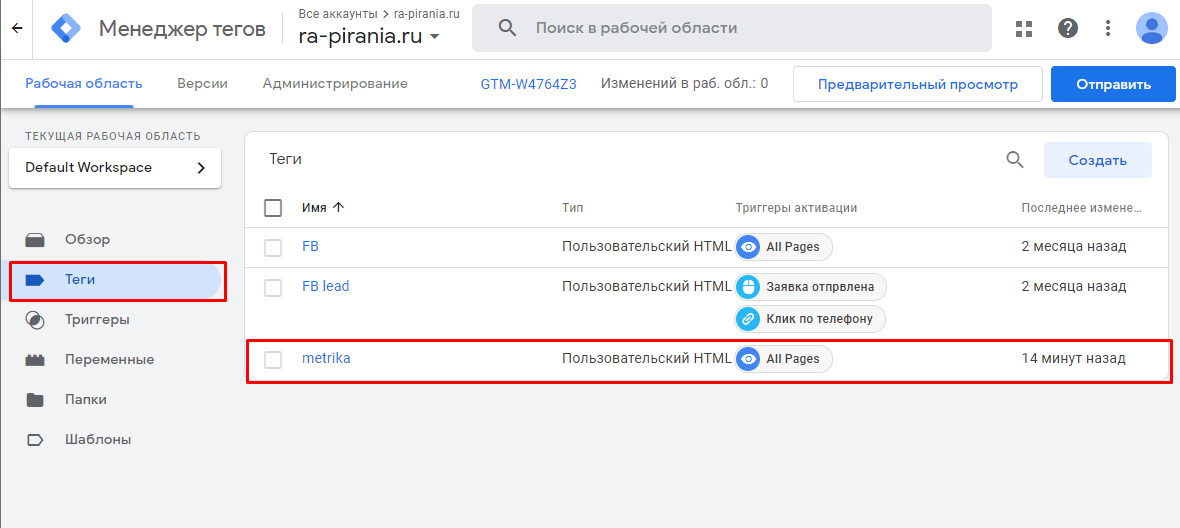Click the Создать button
The image size is (1180, 528).
pos(1097,160)
